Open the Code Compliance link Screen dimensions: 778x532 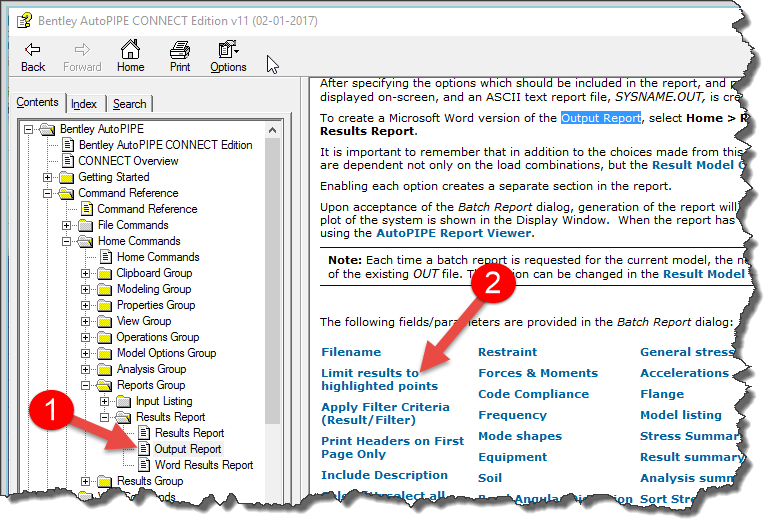click(533, 394)
